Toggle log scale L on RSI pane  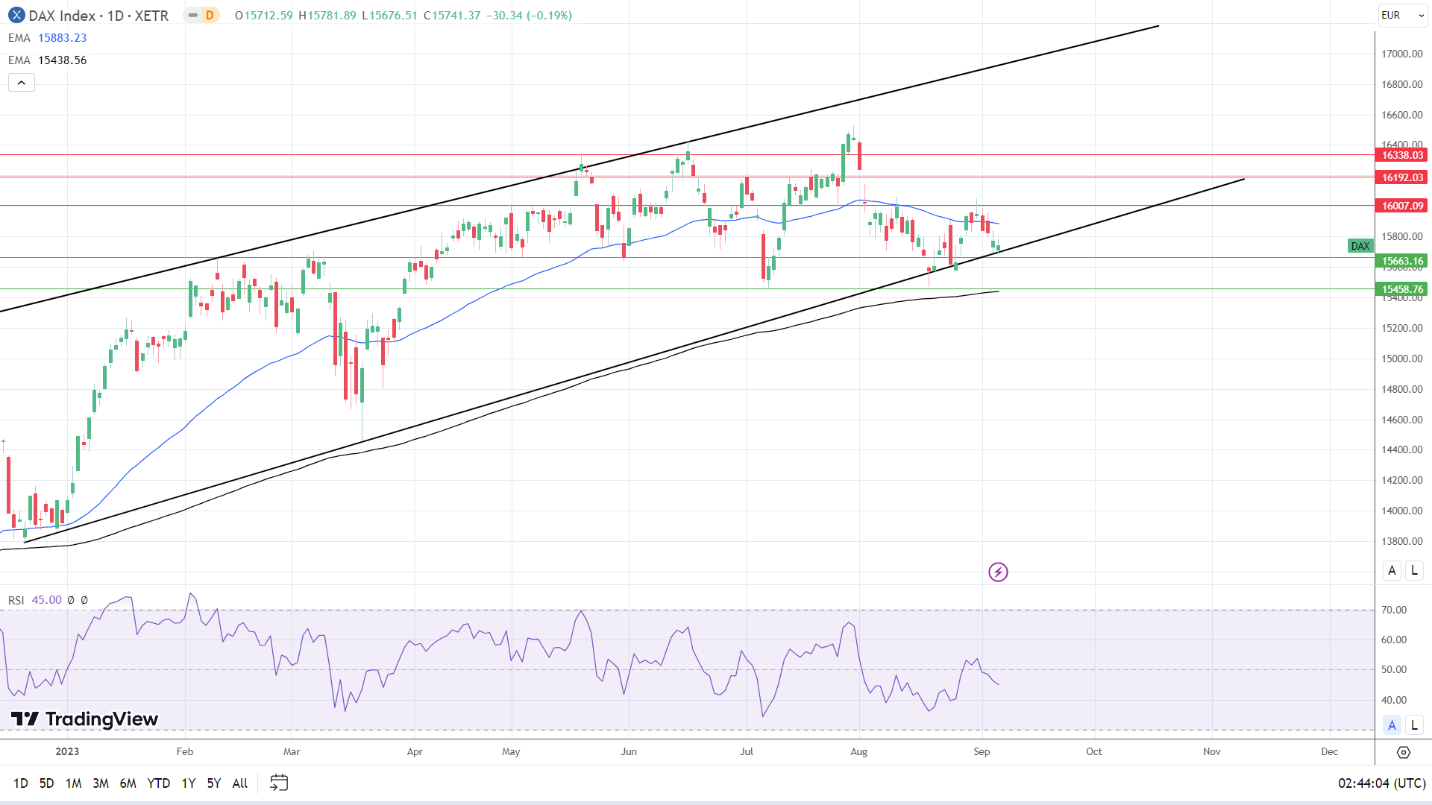tap(1414, 725)
